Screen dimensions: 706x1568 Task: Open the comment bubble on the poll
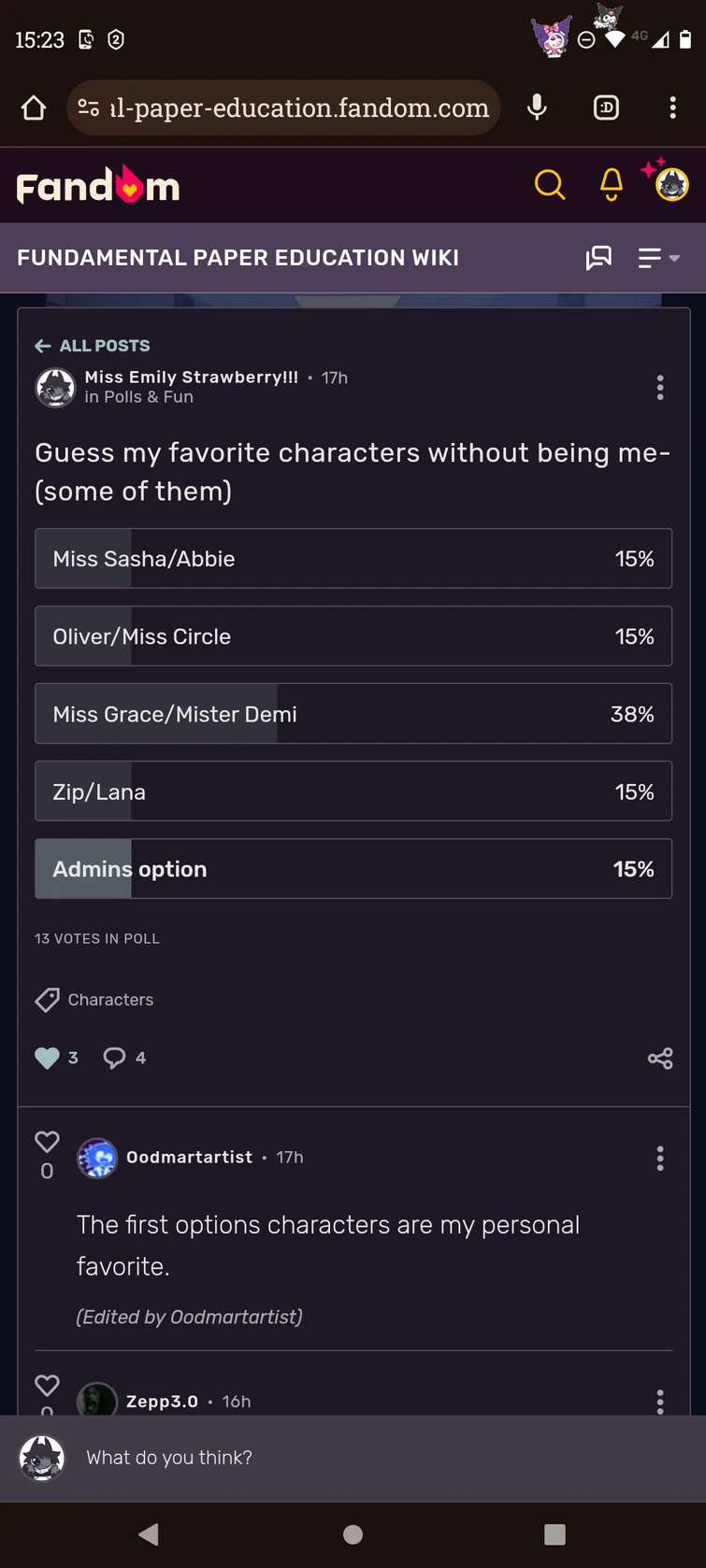coord(113,1058)
